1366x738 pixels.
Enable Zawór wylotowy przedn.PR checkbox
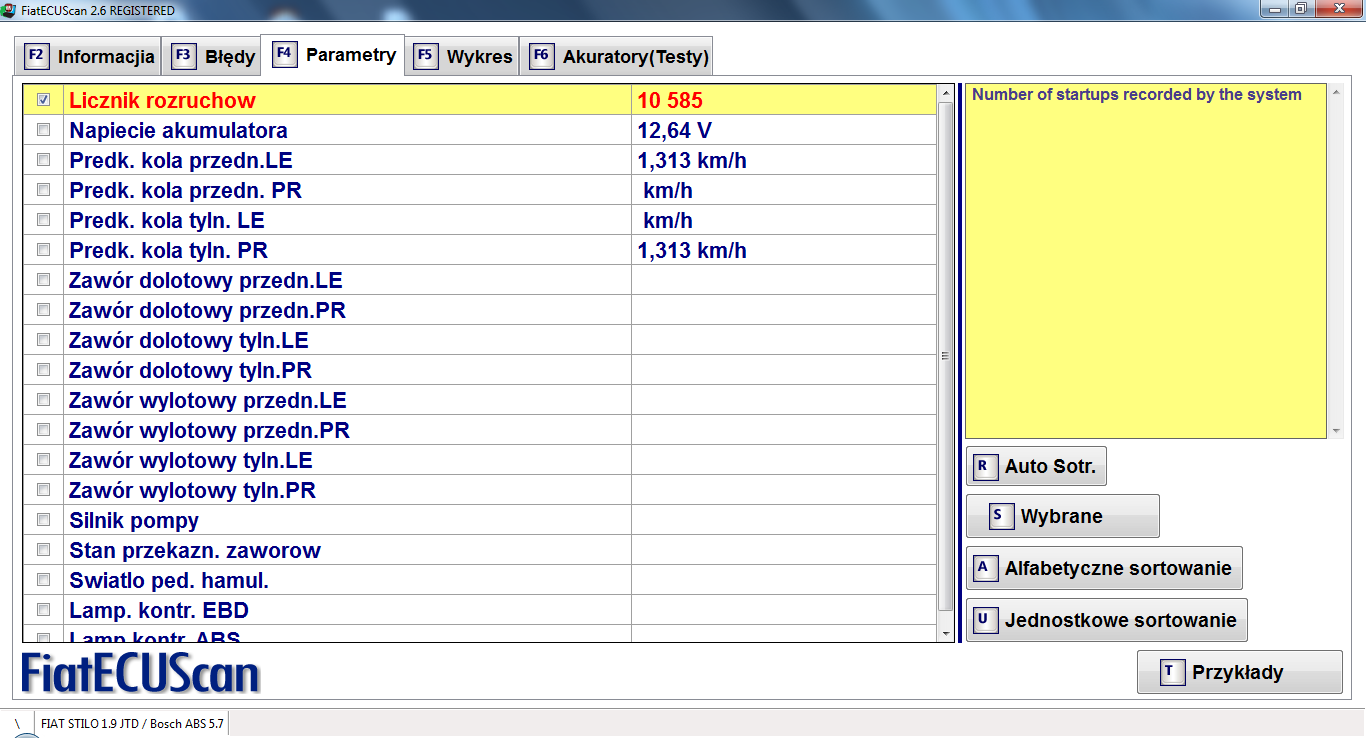43,430
